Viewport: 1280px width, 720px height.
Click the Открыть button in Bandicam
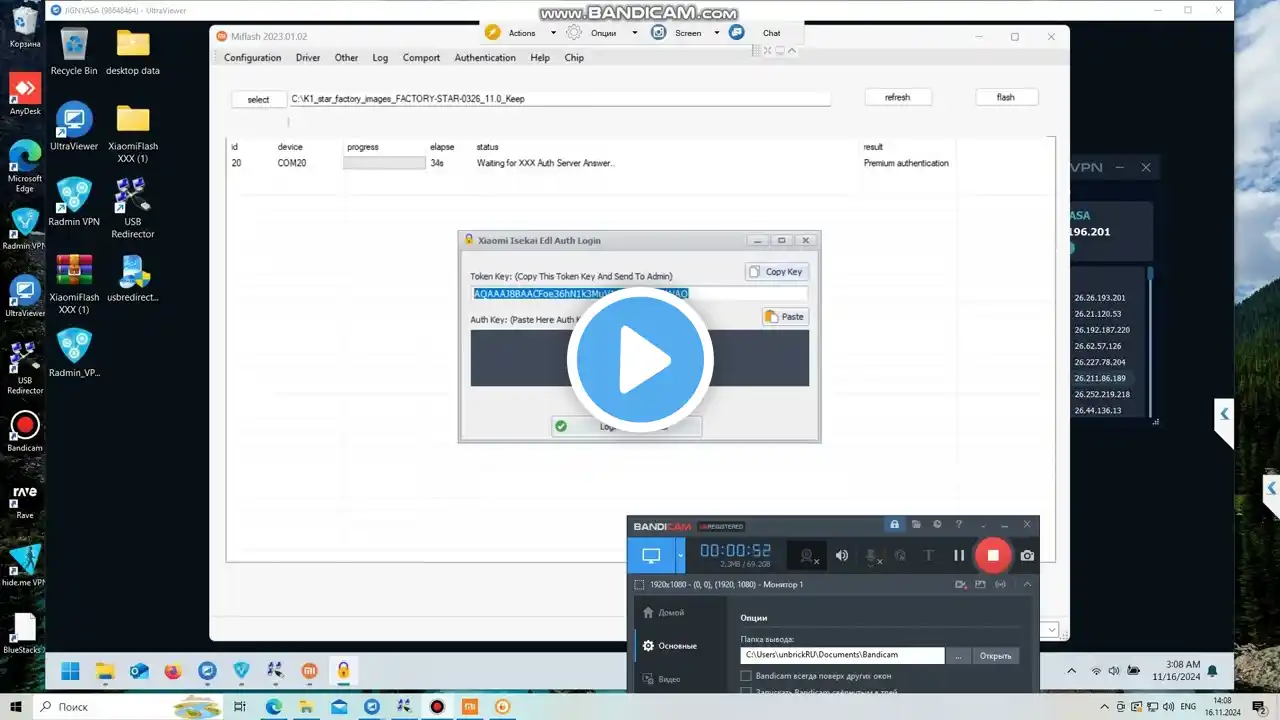point(995,655)
